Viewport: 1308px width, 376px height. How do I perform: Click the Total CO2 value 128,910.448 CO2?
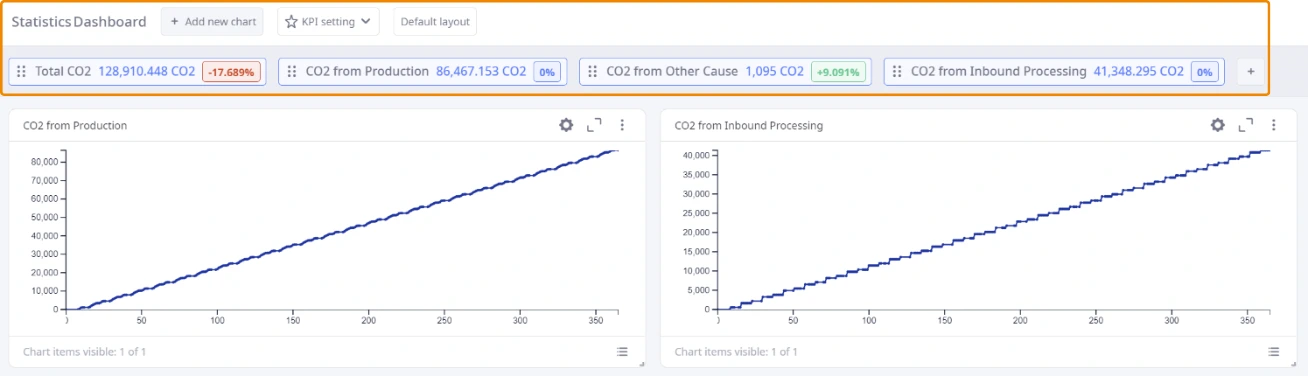point(147,71)
